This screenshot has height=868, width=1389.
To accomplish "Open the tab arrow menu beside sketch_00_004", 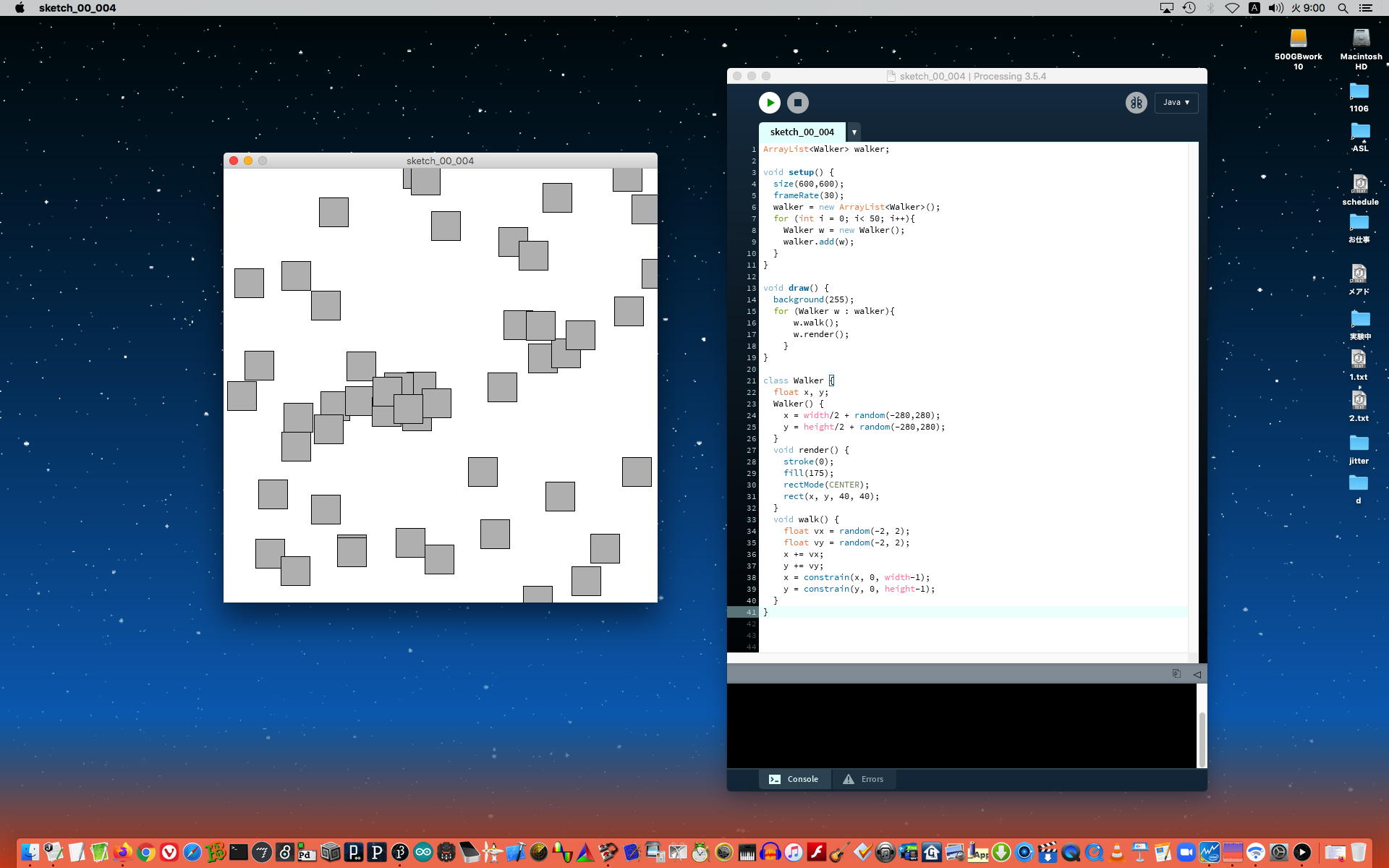I will tap(854, 132).
